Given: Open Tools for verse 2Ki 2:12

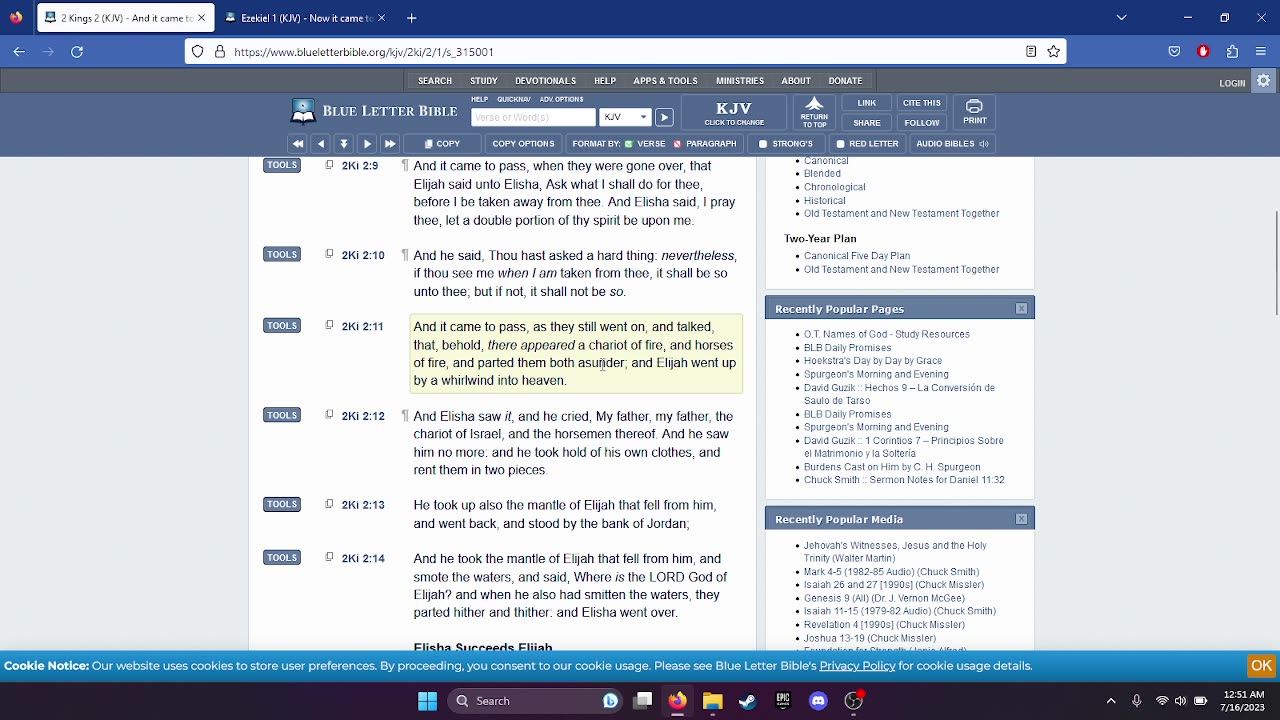Looking at the screenshot, I should [x=282, y=415].
